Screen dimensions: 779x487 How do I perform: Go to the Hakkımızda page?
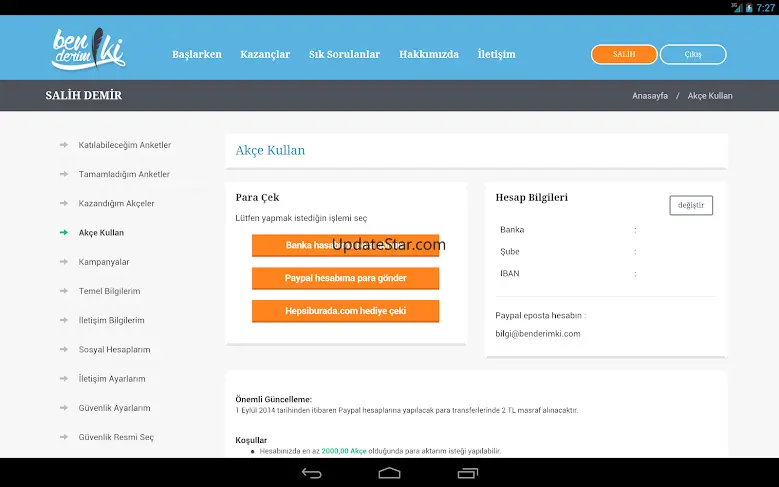click(429, 54)
